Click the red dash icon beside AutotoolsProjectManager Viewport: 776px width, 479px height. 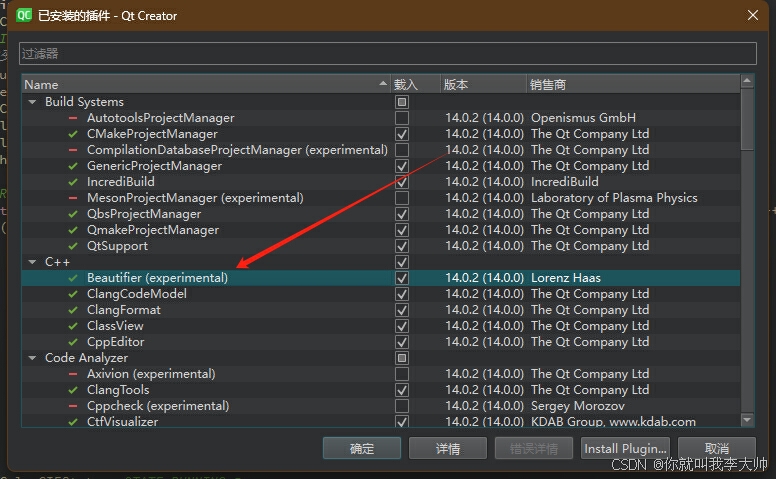click(x=73, y=118)
